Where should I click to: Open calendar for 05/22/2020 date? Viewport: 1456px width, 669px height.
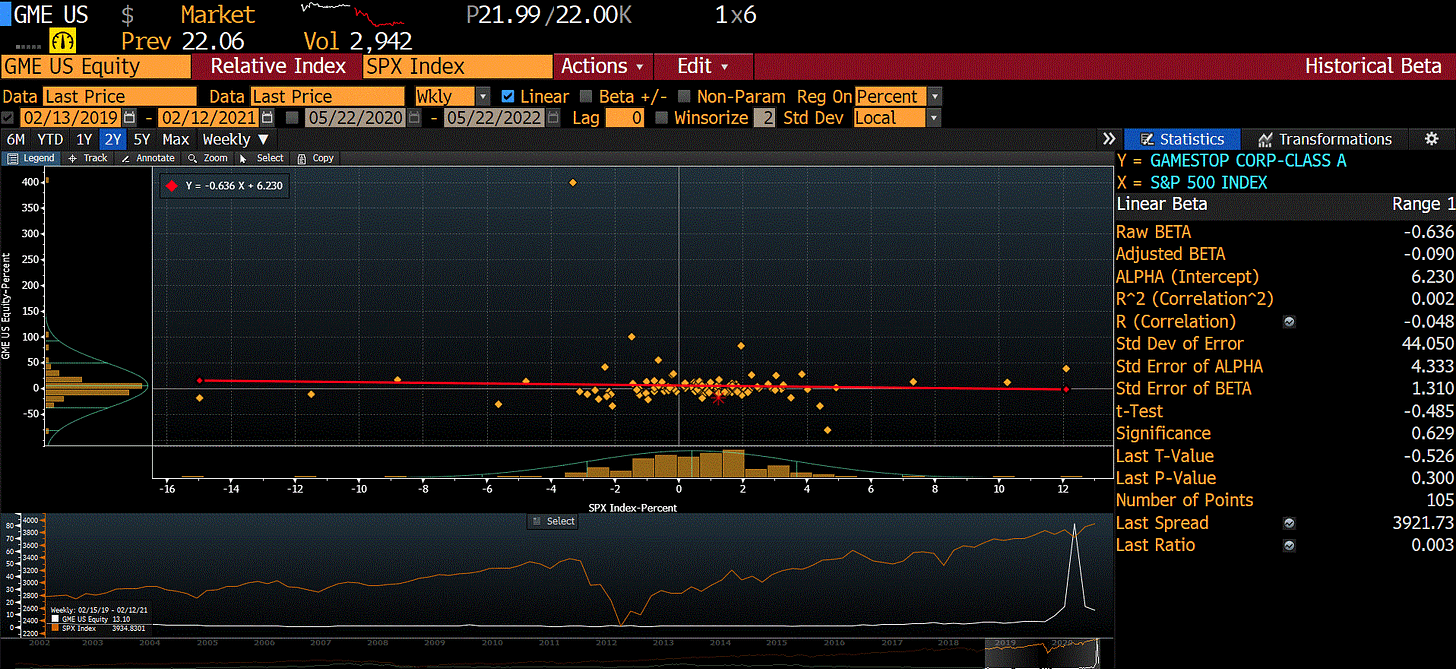[x=413, y=118]
